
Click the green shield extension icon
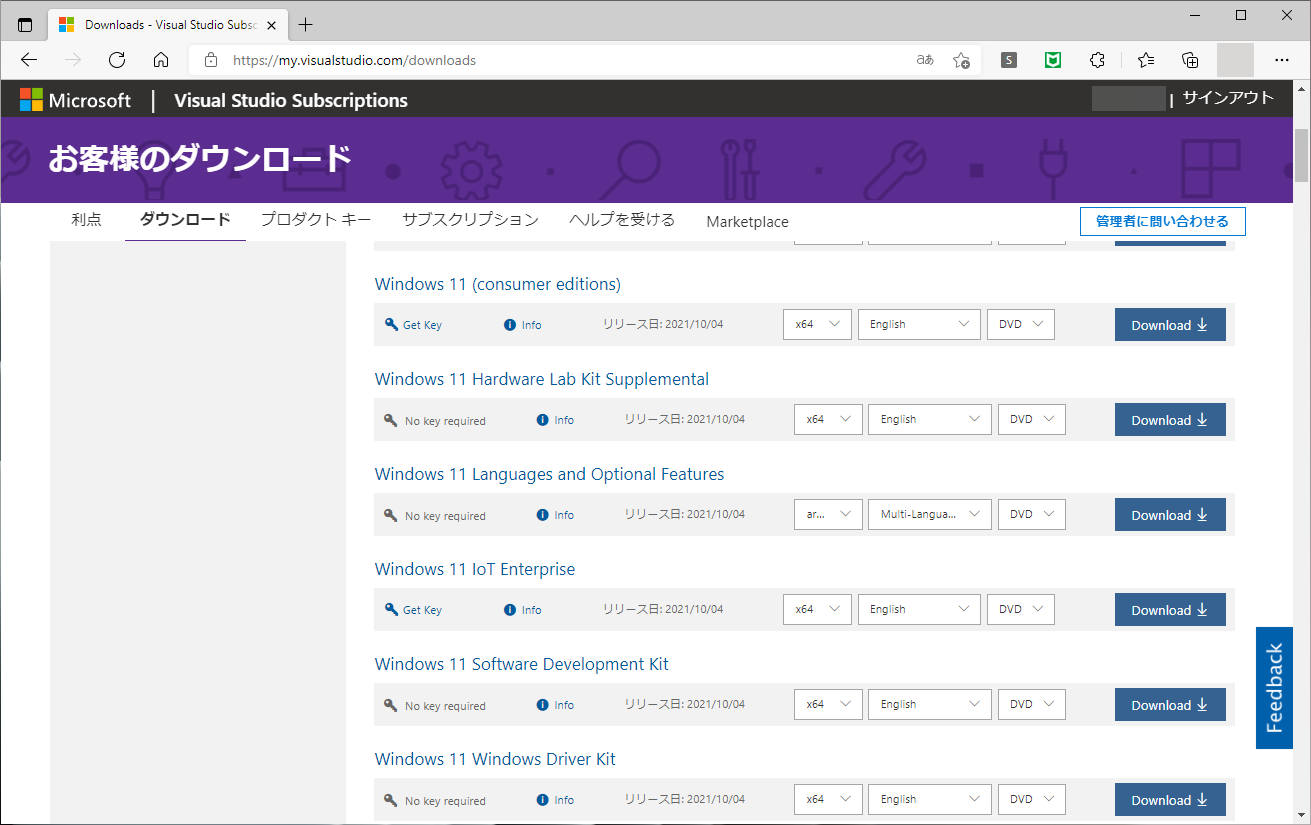click(x=1053, y=60)
